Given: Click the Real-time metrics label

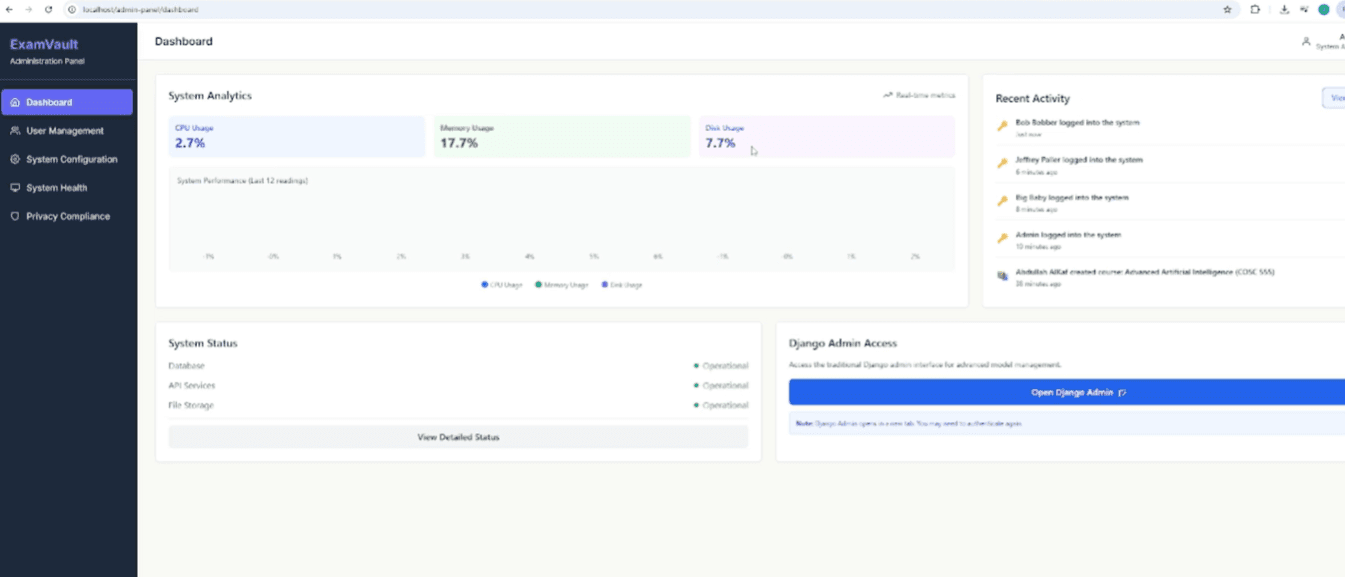Looking at the screenshot, I should point(925,95).
